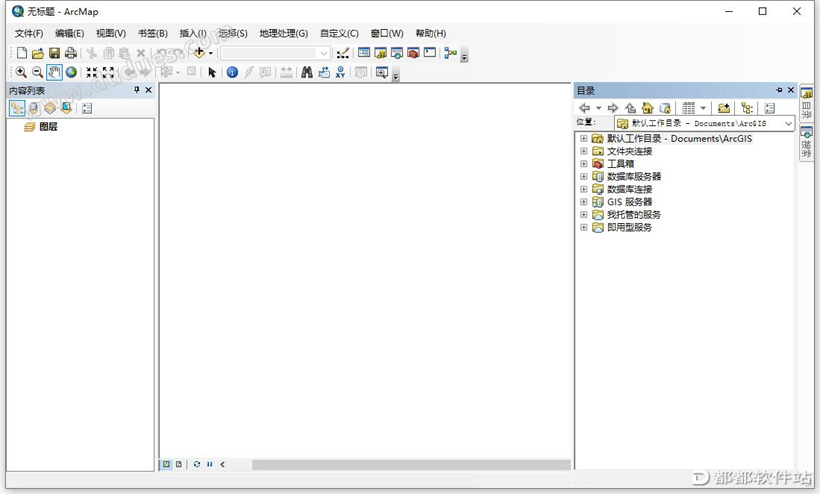Image resolution: width=820 pixels, height=494 pixels.
Task: Go up one level in Catalog
Action: pyautogui.click(x=631, y=108)
